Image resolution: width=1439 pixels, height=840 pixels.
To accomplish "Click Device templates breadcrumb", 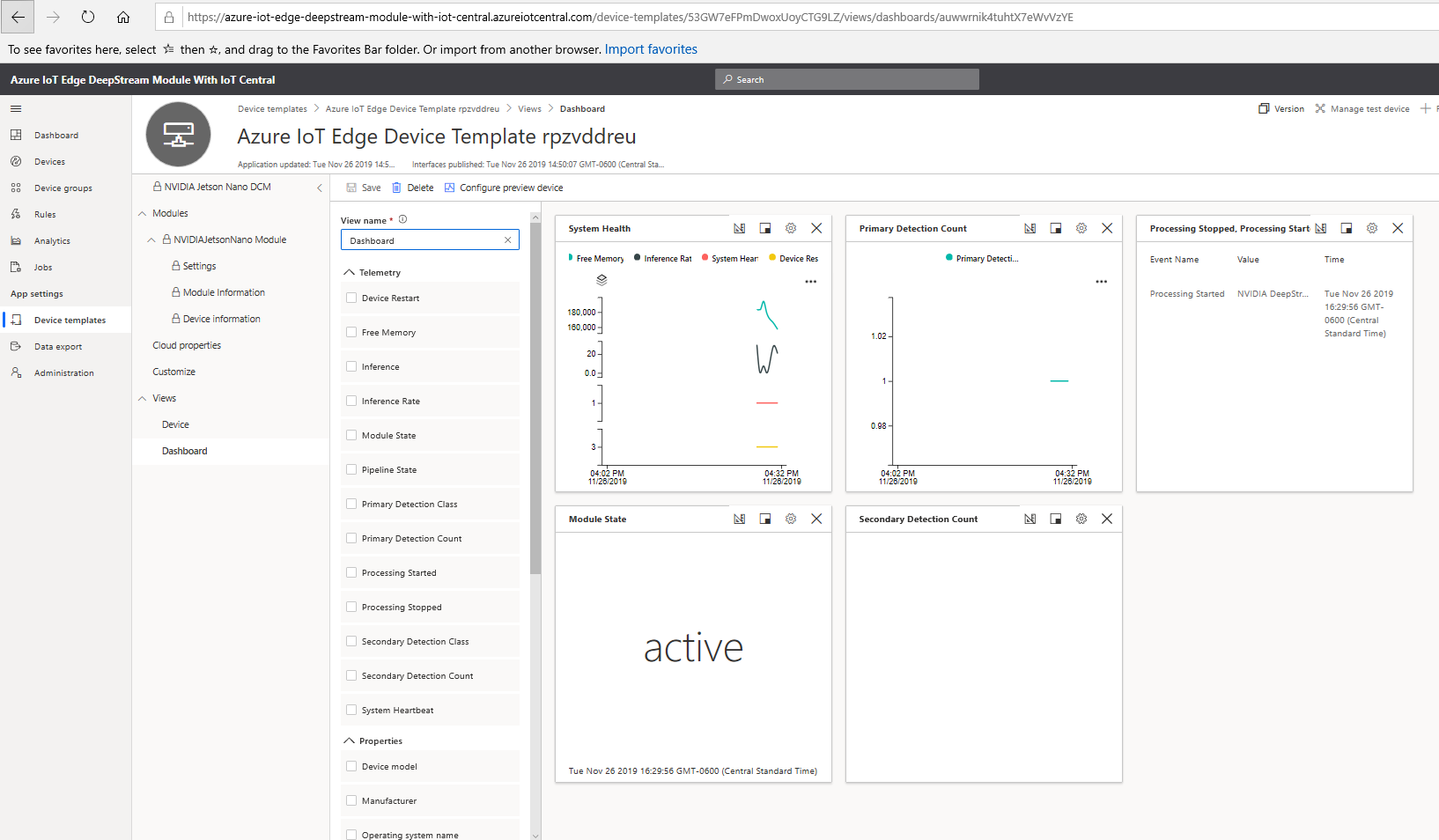I will click(x=272, y=109).
